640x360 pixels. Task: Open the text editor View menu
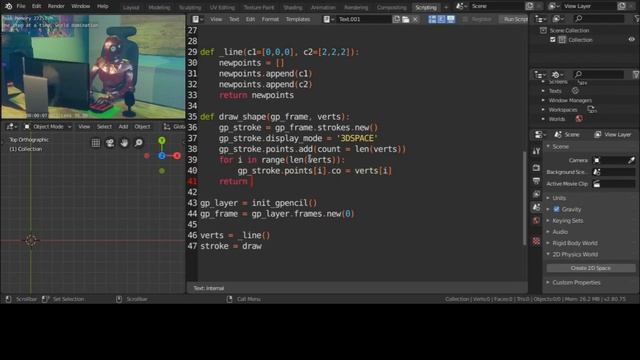click(x=216, y=19)
